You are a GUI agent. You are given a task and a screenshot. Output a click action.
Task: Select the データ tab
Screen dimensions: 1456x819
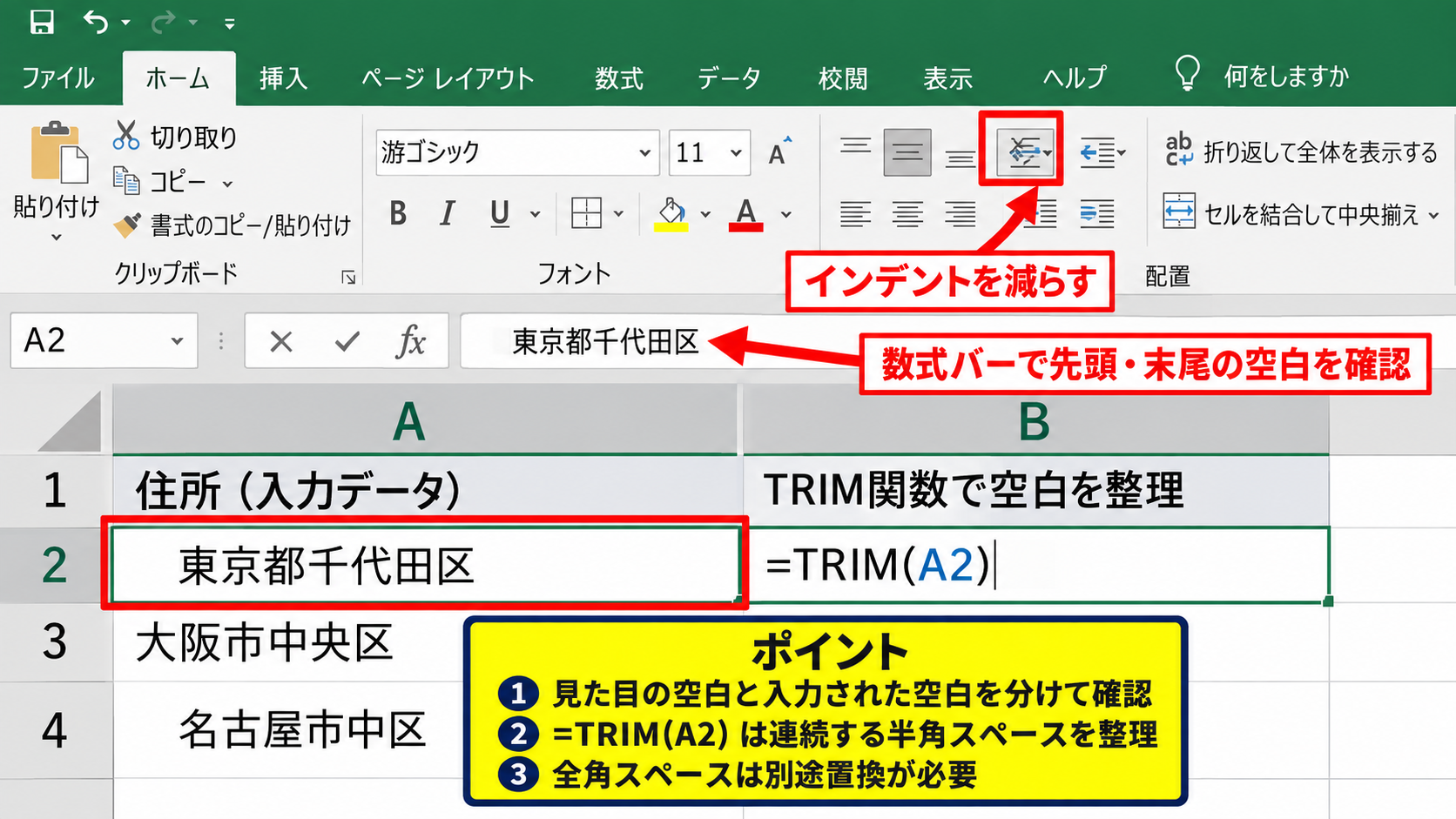pyautogui.click(x=729, y=78)
